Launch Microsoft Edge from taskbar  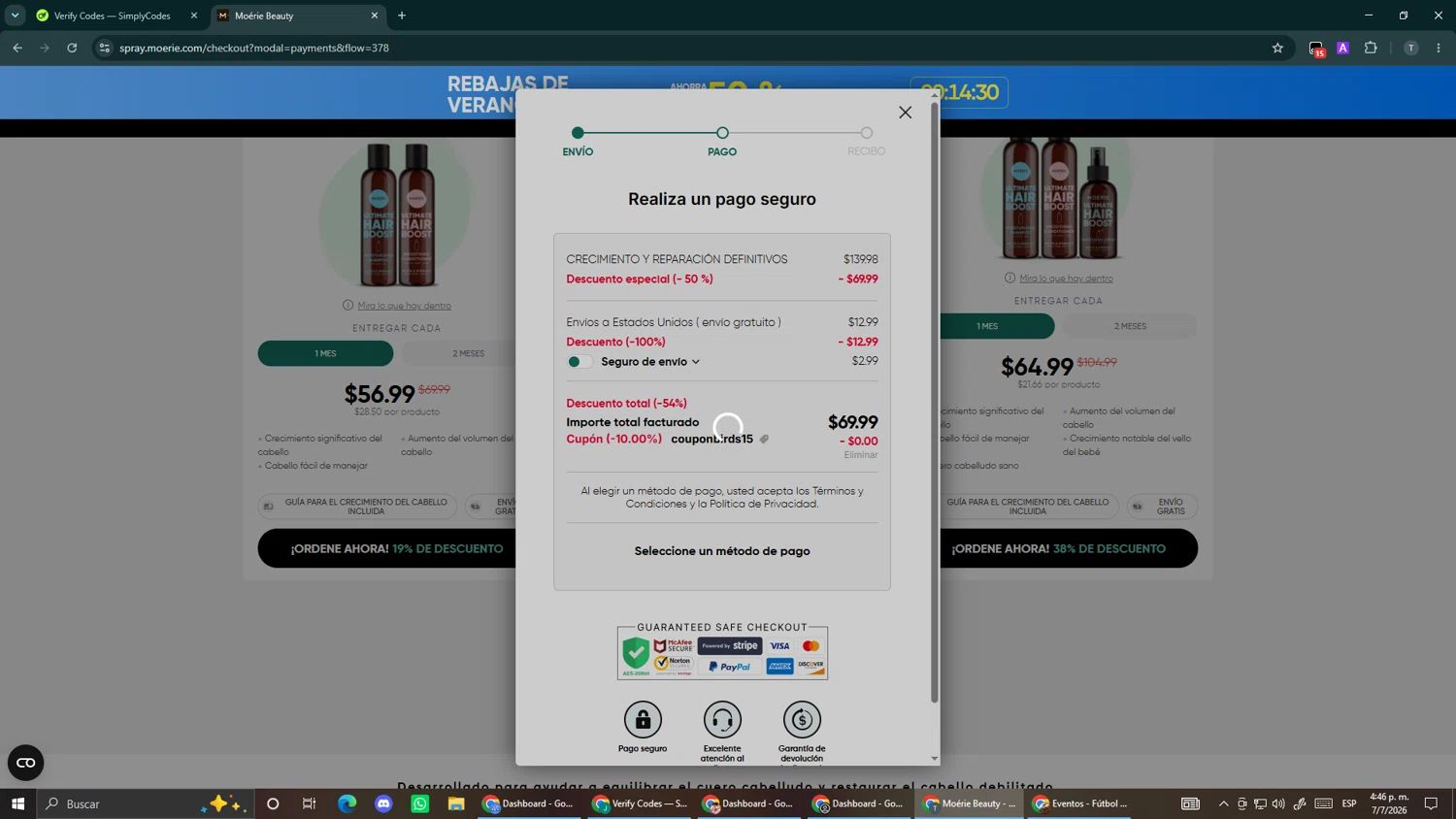(347, 803)
